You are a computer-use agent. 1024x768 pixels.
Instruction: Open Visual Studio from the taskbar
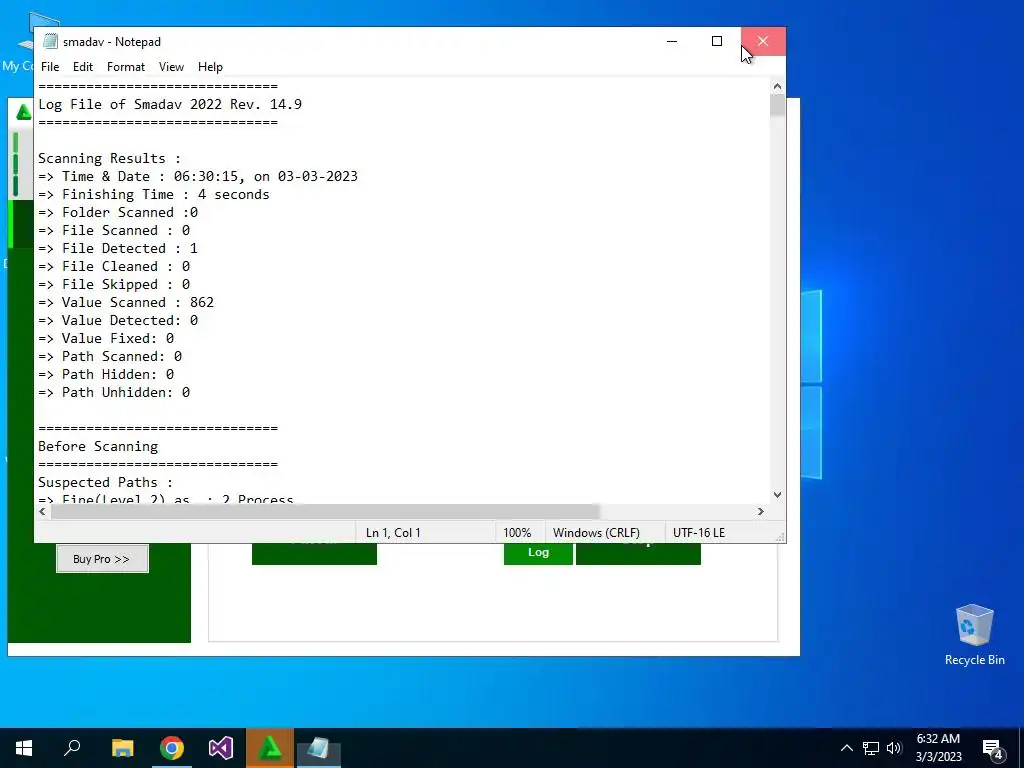click(x=221, y=748)
